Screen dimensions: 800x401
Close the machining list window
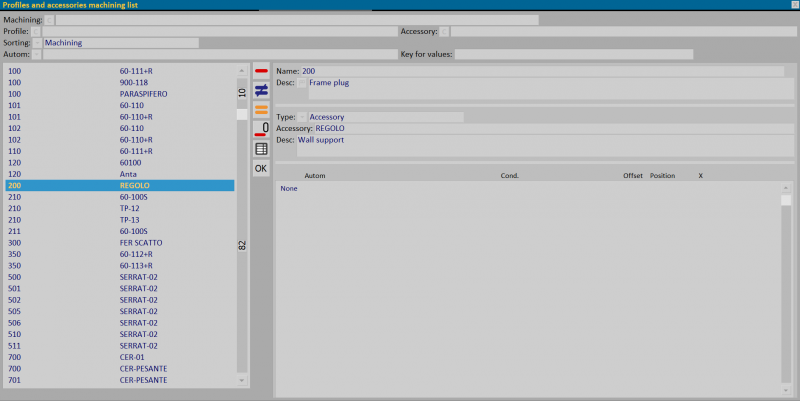[794, 5]
